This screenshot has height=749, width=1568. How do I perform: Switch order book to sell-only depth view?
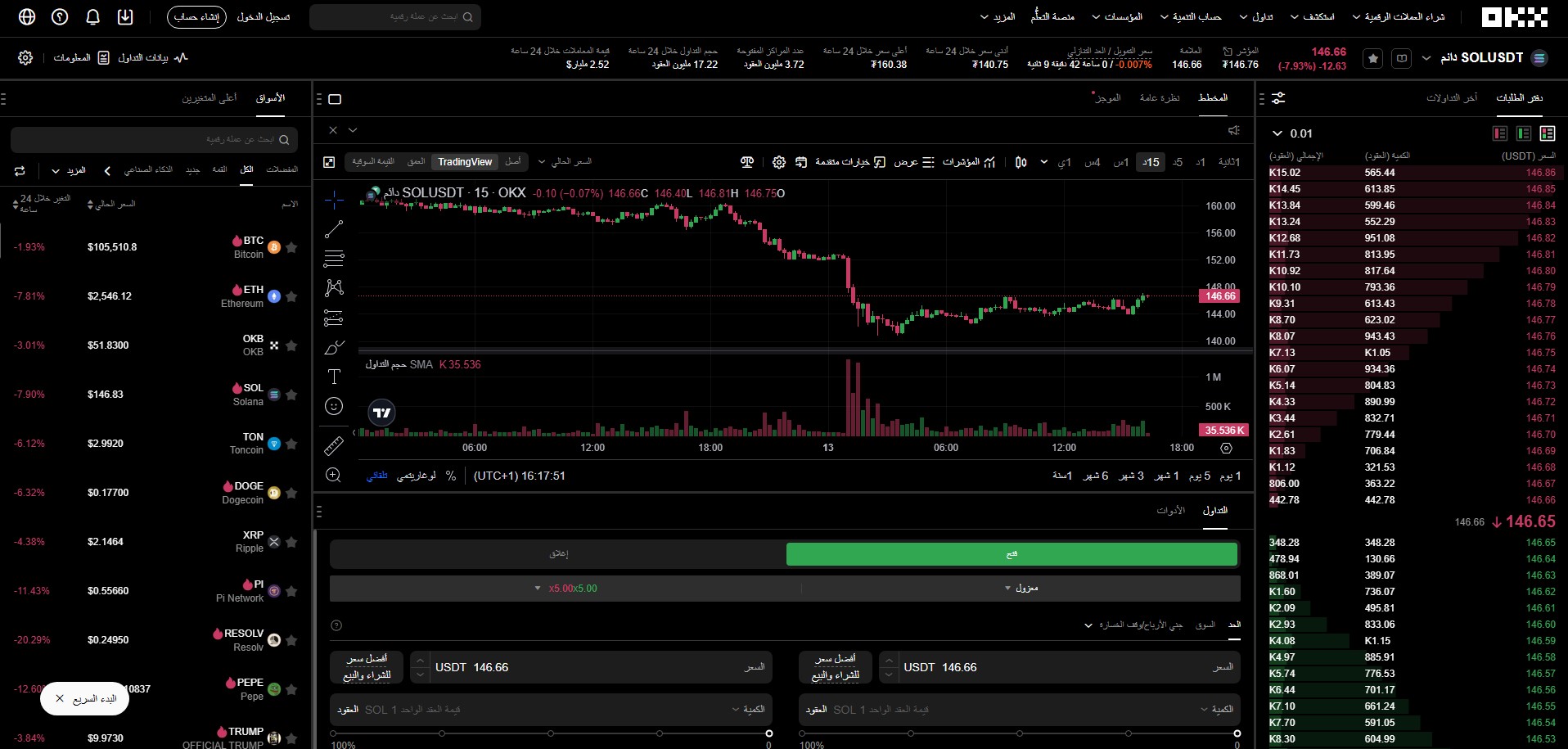tap(1501, 133)
